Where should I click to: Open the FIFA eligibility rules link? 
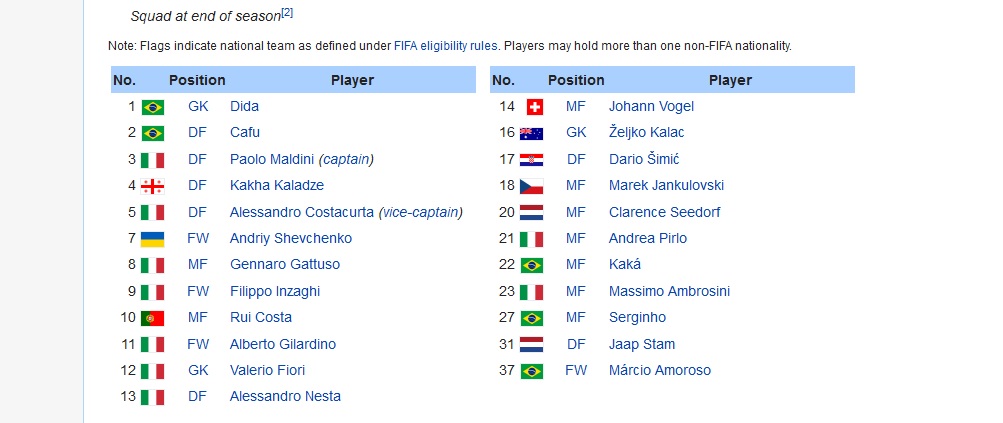coord(445,46)
